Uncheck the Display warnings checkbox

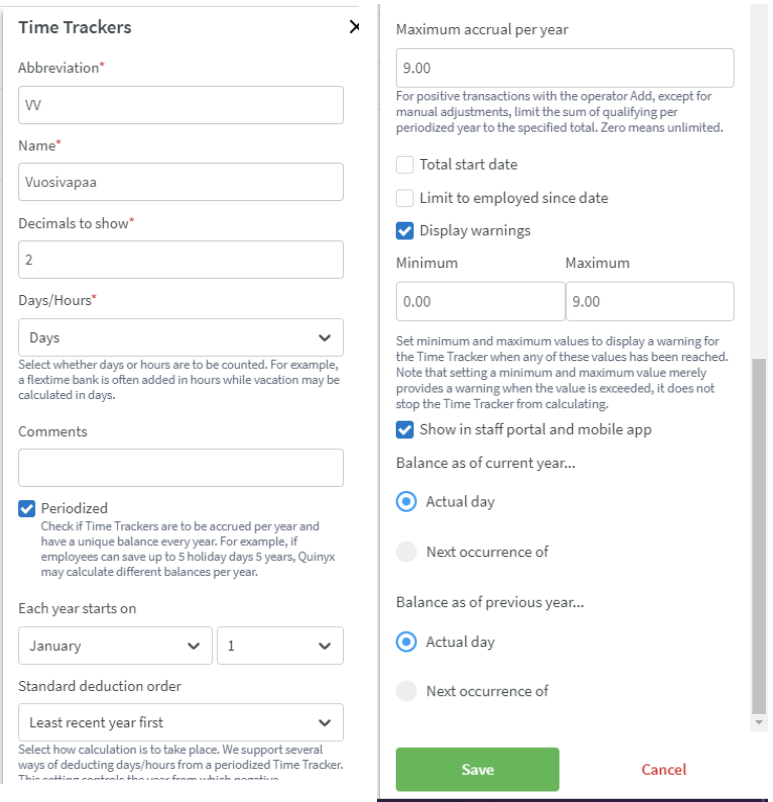pos(405,231)
